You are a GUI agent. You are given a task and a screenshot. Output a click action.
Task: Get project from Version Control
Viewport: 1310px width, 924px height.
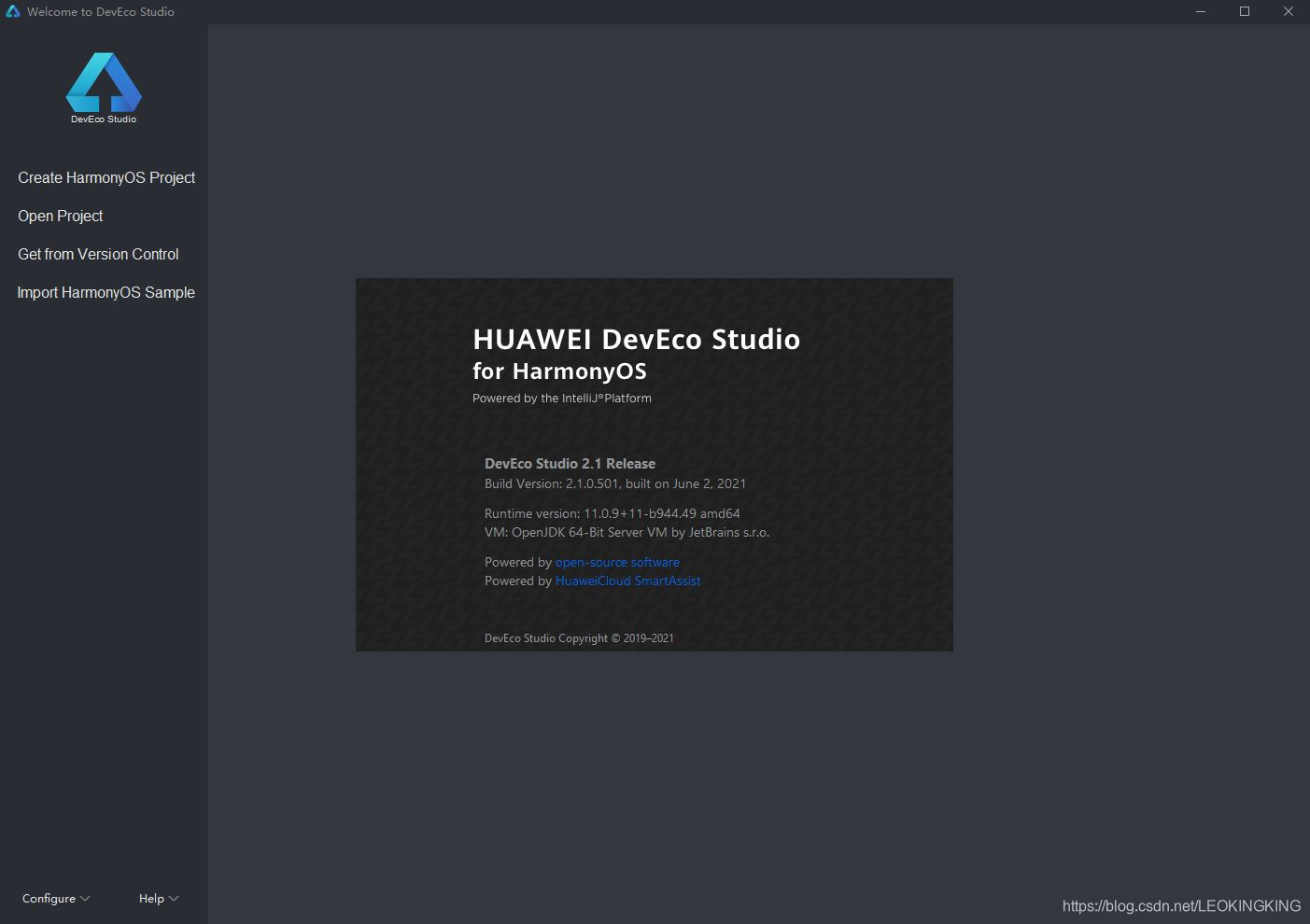pyautogui.click(x=98, y=254)
